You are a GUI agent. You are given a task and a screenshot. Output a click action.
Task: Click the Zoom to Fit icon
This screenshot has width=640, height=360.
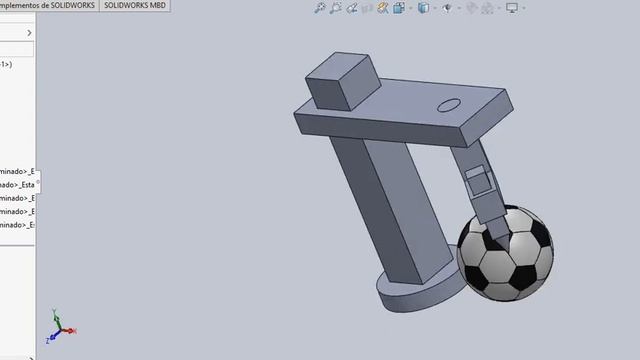pyautogui.click(x=320, y=8)
